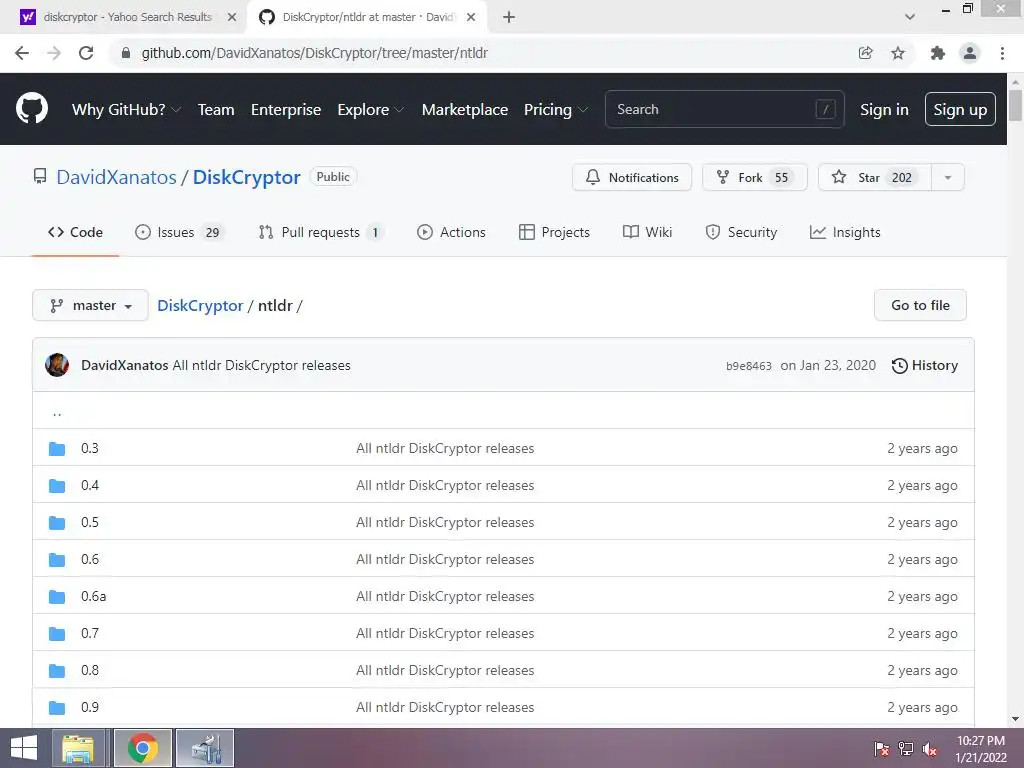Open the tools app in taskbar
The width and height of the screenshot is (1024, 768).
[x=205, y=748]
